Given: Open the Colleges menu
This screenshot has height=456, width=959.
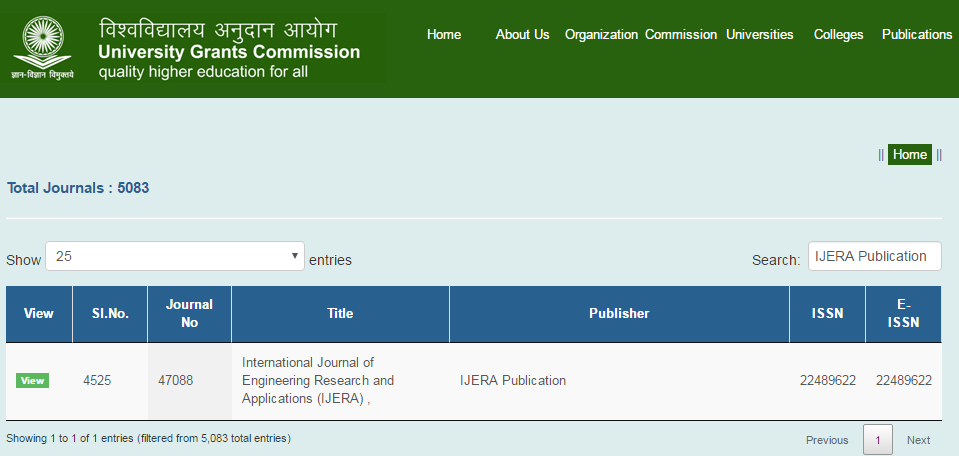Looking at the screenshot, I should click(x=839, y=35).
